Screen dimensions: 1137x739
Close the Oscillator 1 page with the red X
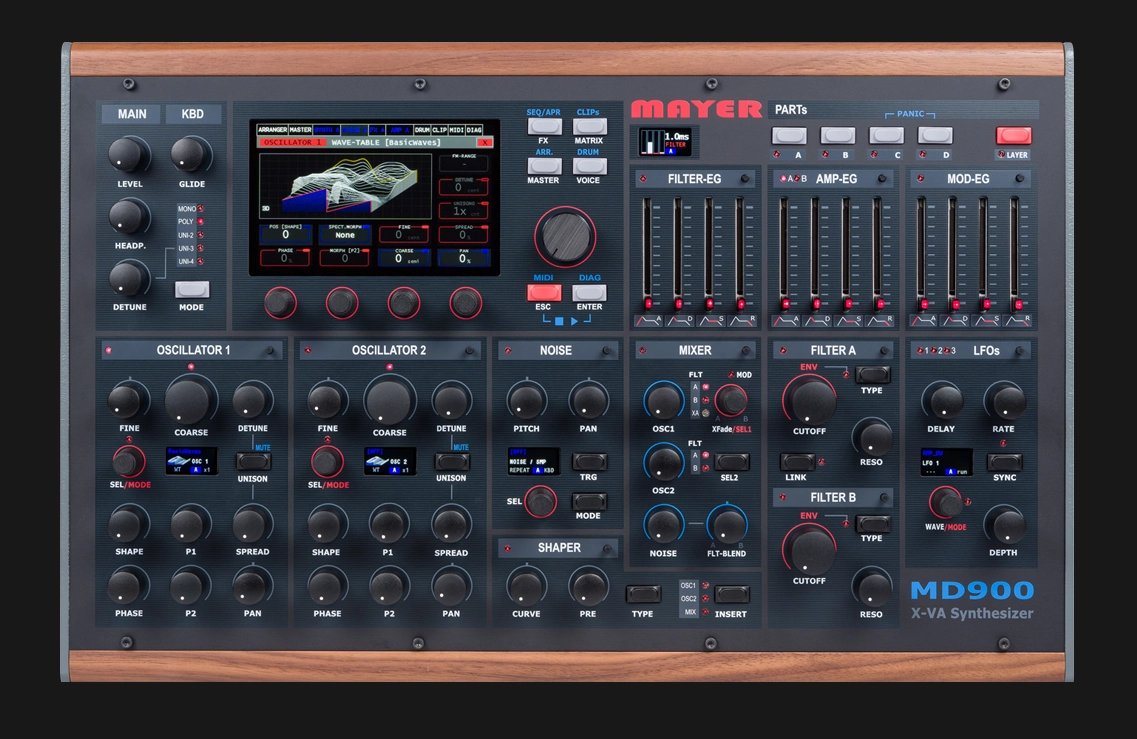tap(485, 142)
